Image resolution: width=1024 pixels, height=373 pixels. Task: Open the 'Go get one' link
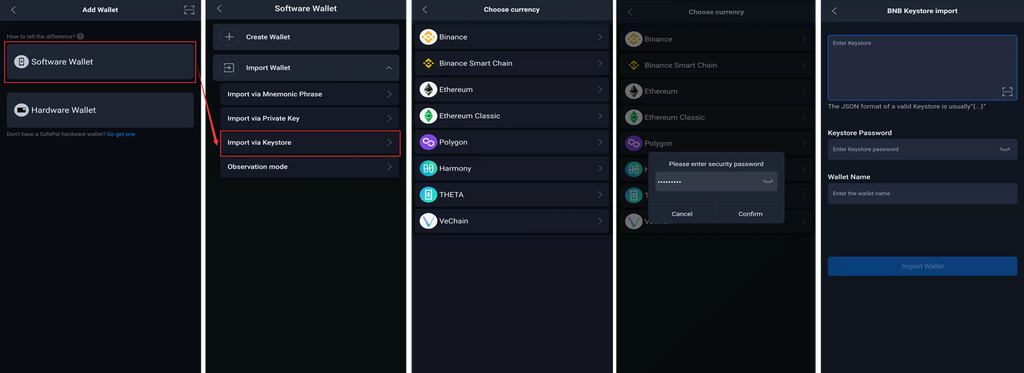coord(121,134)
